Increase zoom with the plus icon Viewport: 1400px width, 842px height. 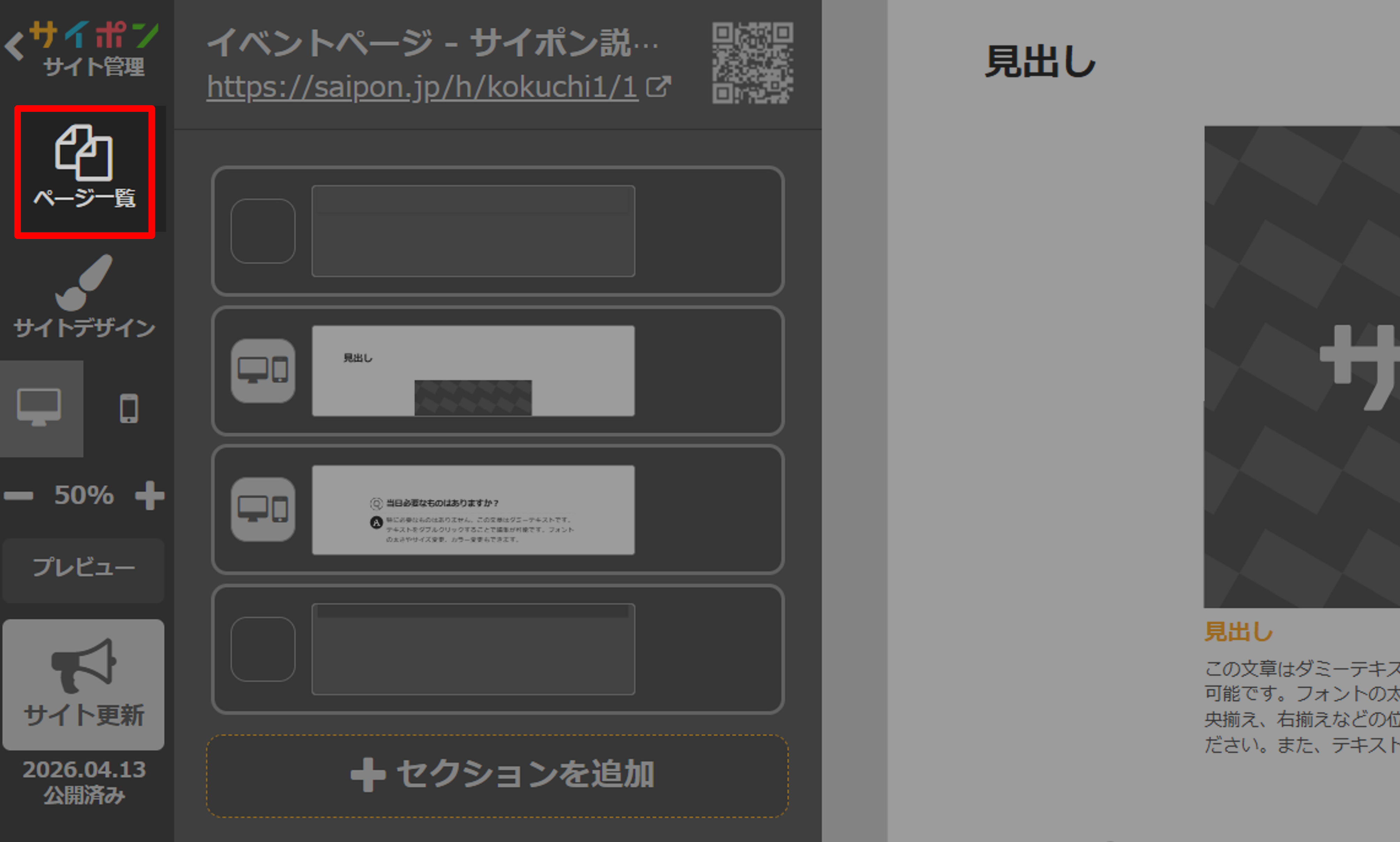coord(149,496)
